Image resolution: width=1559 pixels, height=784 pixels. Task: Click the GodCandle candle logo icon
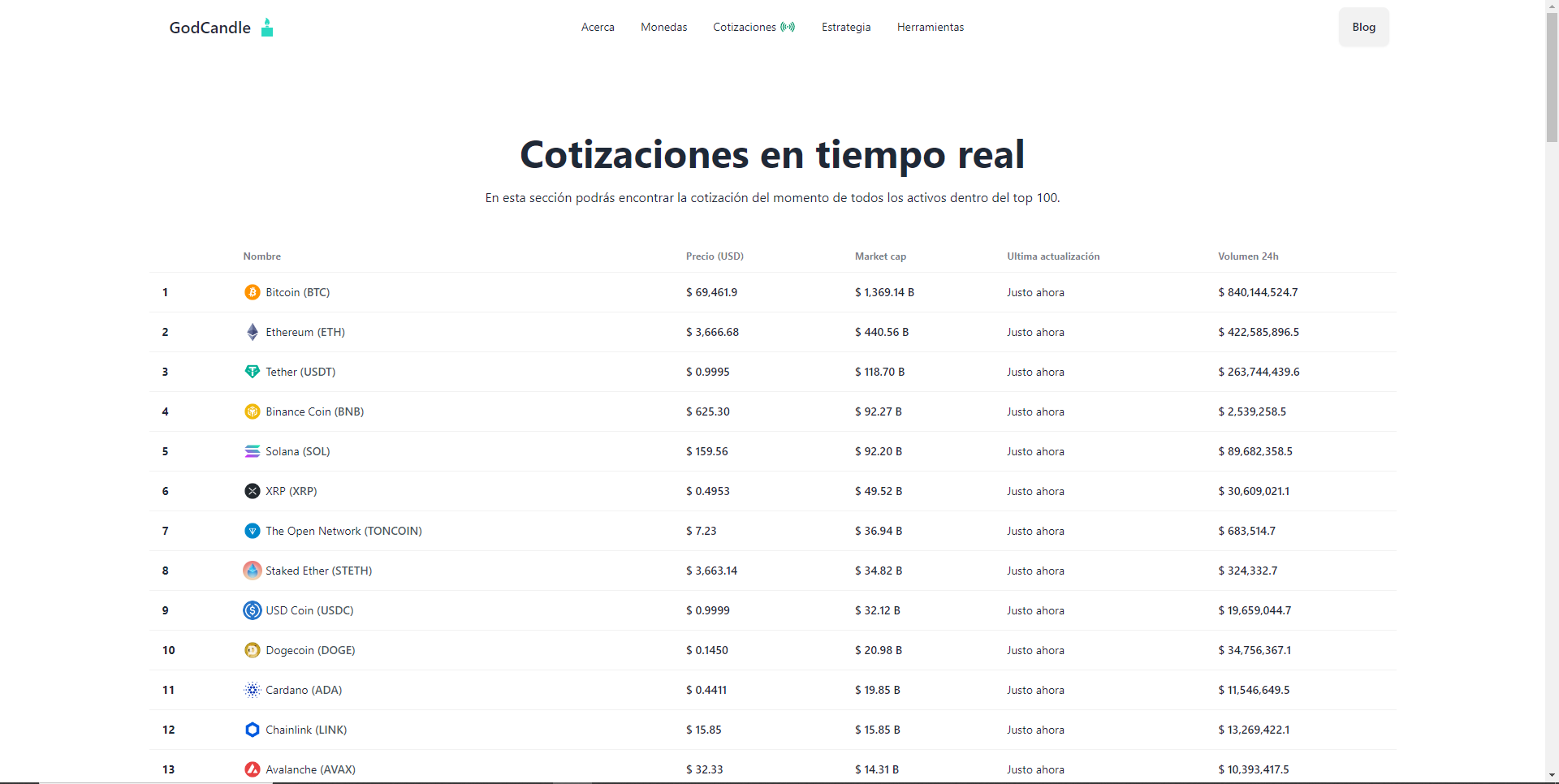[x=267, y=28]
